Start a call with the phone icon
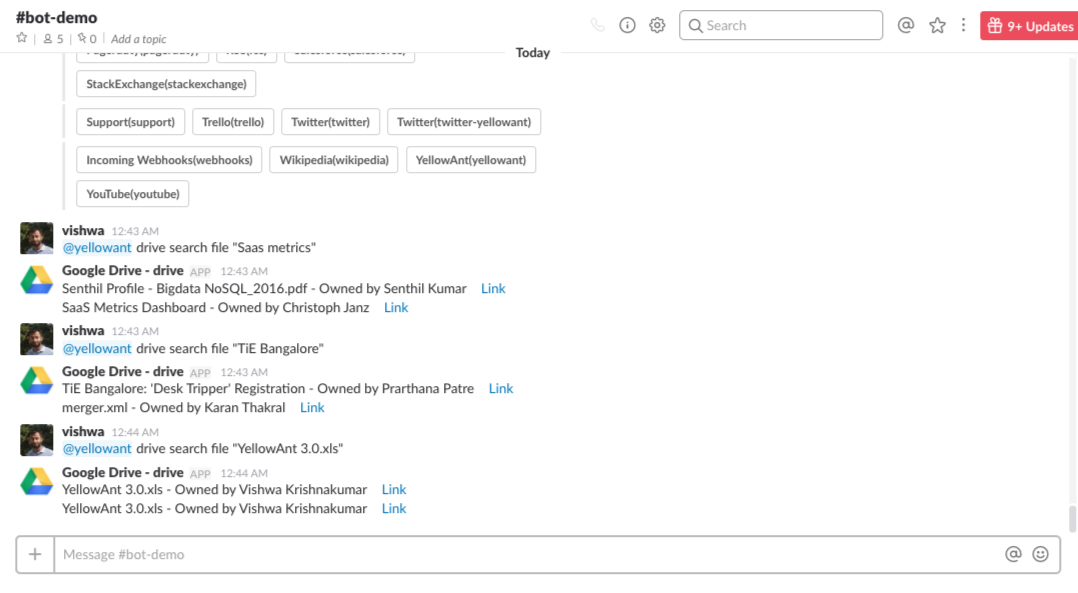Viewport: 1078px width, 593px height. (597, 25)
